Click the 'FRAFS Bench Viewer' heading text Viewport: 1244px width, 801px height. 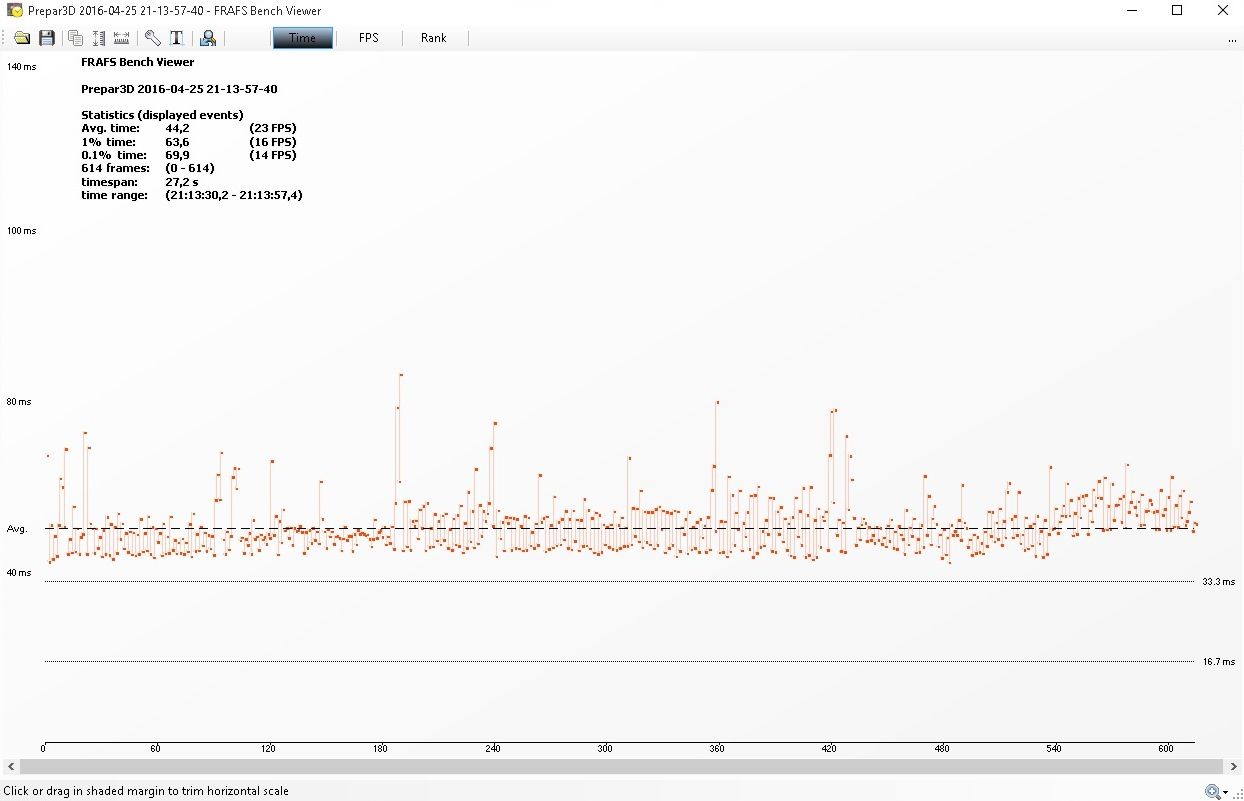coord(138,62)
